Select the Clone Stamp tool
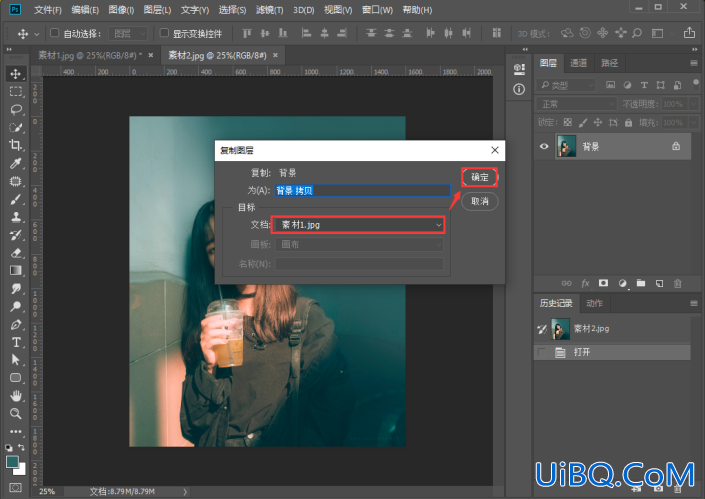The width and height of the screenshot is (705, 499). point(16,217)
